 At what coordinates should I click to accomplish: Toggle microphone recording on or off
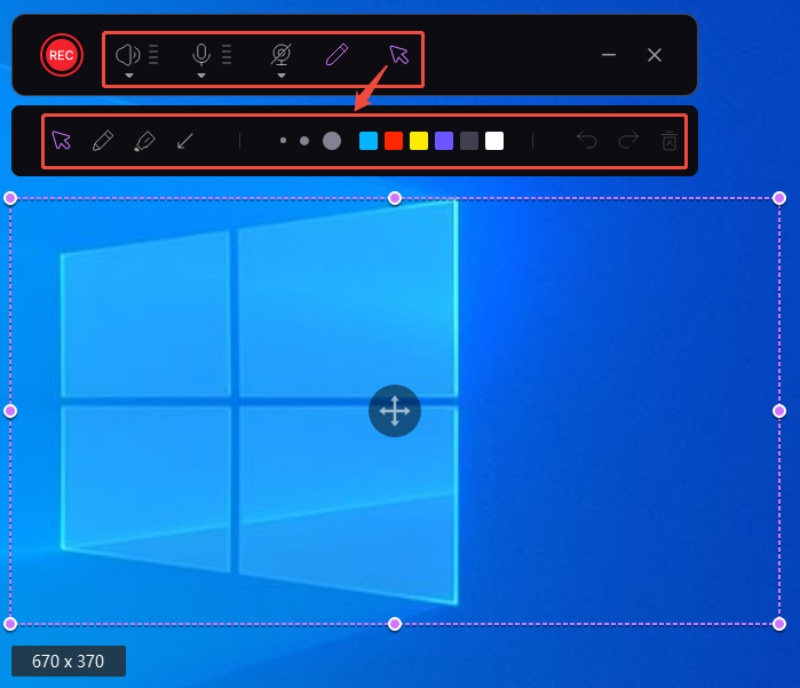[x=201, y=54]
